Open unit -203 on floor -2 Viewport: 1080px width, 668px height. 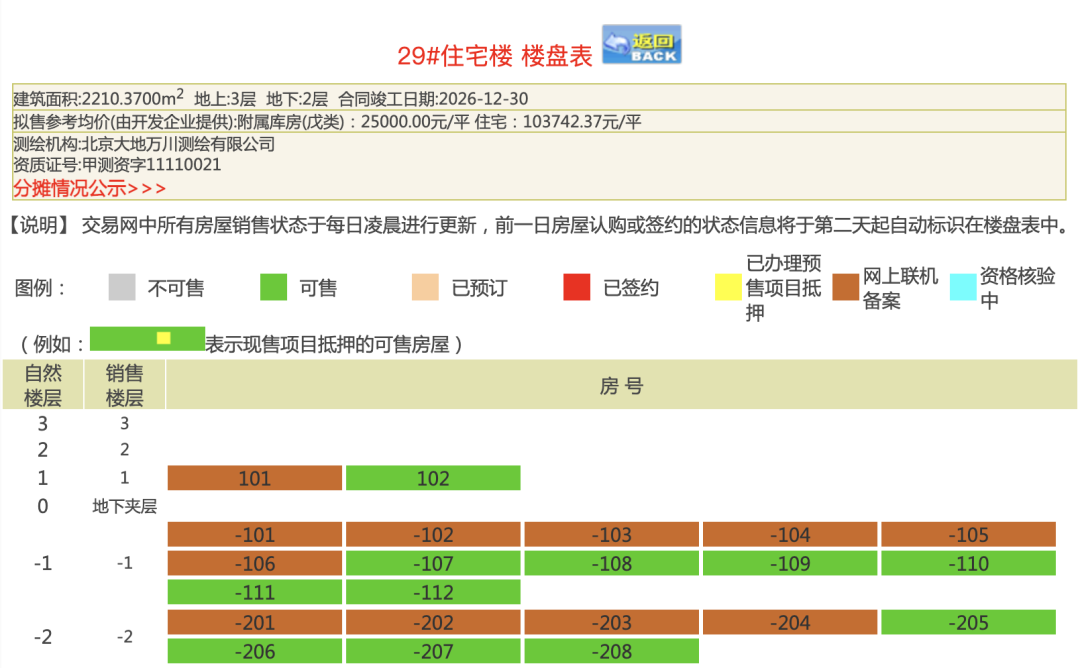point(611,623)
